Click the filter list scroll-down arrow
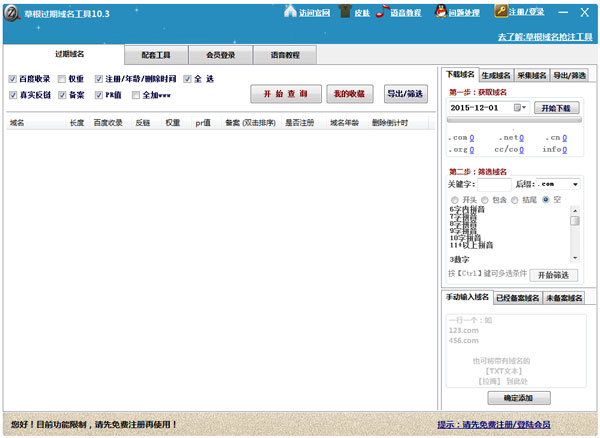Screen dimensions: 600x438 pyautogui.click(x=575, y=259)
